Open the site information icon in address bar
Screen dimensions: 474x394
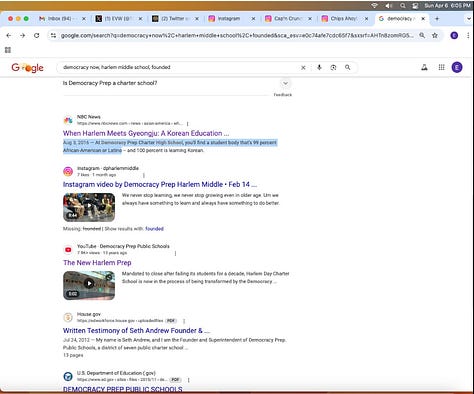point(53,35)
